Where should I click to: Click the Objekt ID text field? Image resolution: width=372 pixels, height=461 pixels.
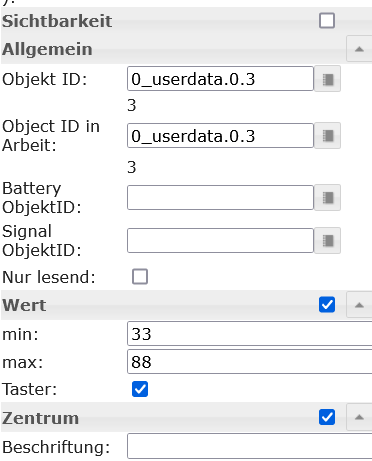coord(220,79)
